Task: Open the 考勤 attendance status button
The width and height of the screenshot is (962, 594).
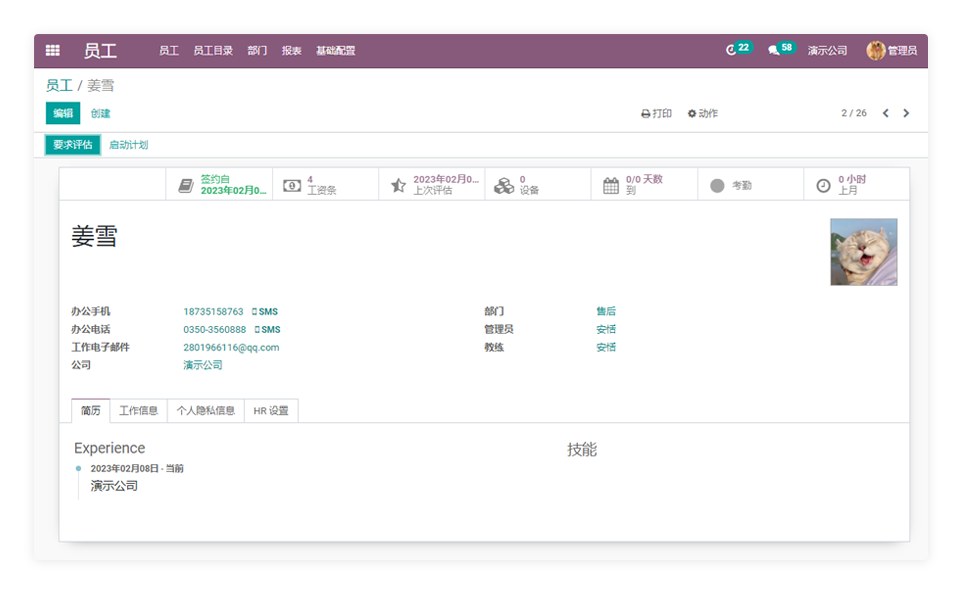Action: [x=750, y=185]
